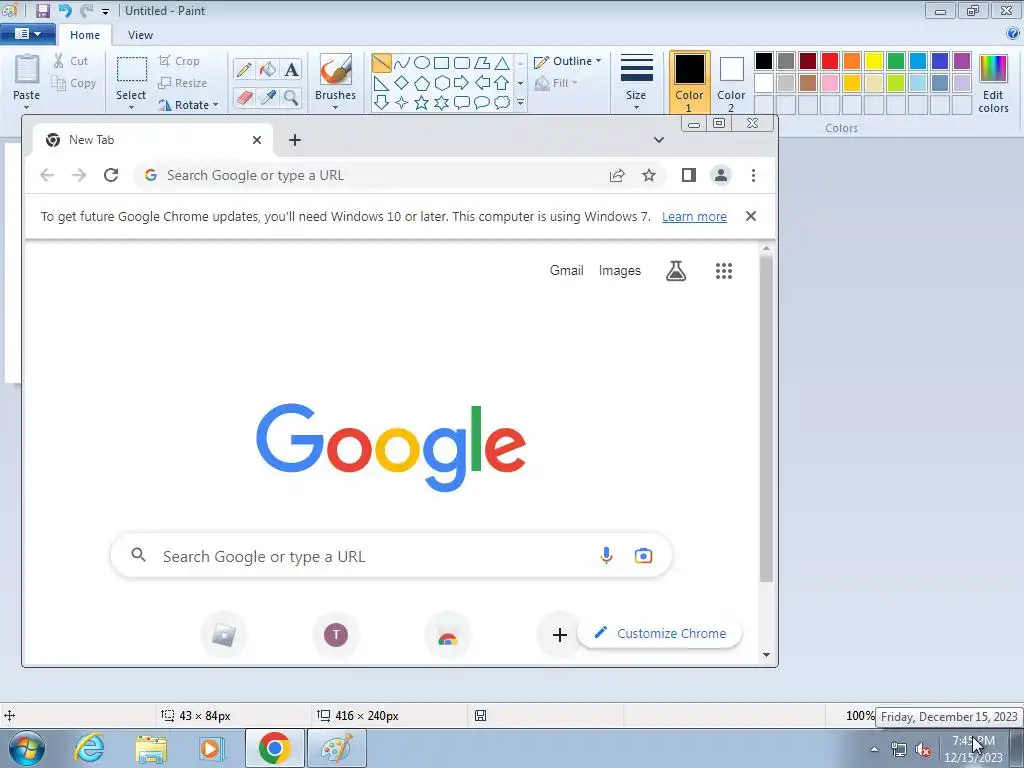Open Google apps grid icon
This screenshot has width=1024, height=768.
[724, 271]
